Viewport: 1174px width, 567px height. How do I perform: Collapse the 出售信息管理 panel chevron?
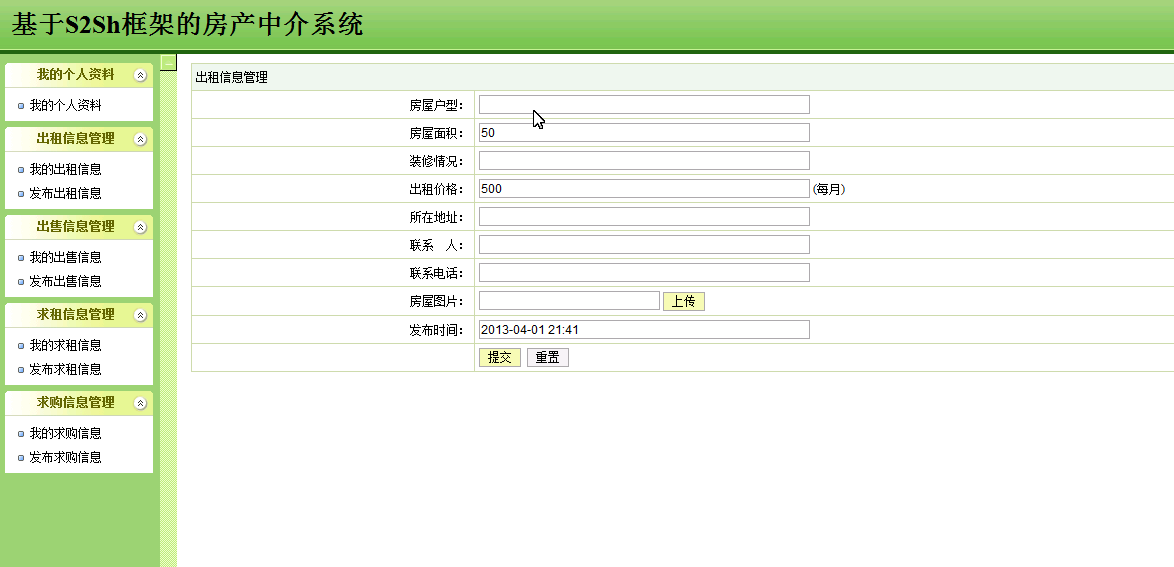pos(140,227)
